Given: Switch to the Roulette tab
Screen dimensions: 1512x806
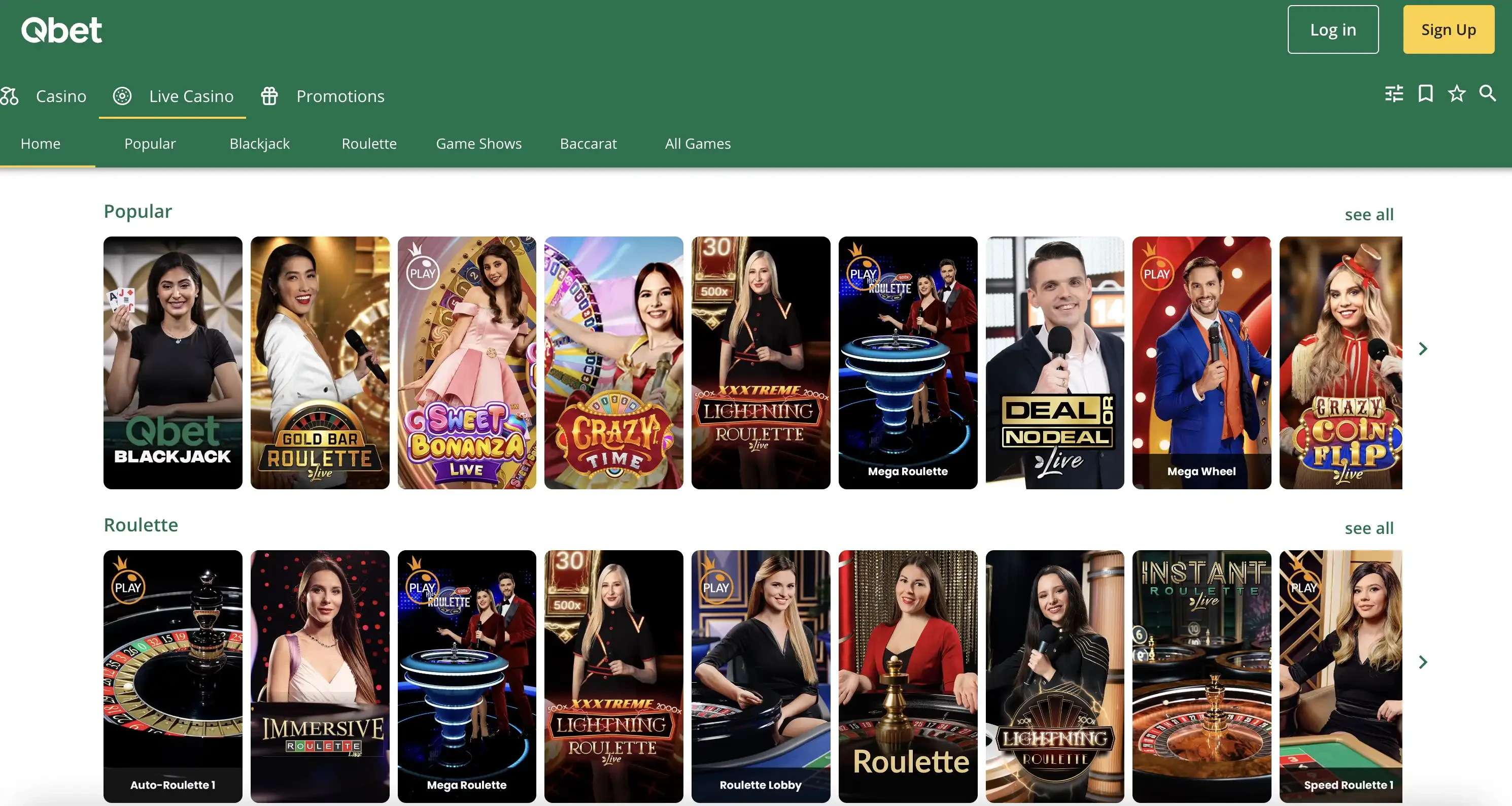Looking at the screenshot, I should tap(369, 143).
